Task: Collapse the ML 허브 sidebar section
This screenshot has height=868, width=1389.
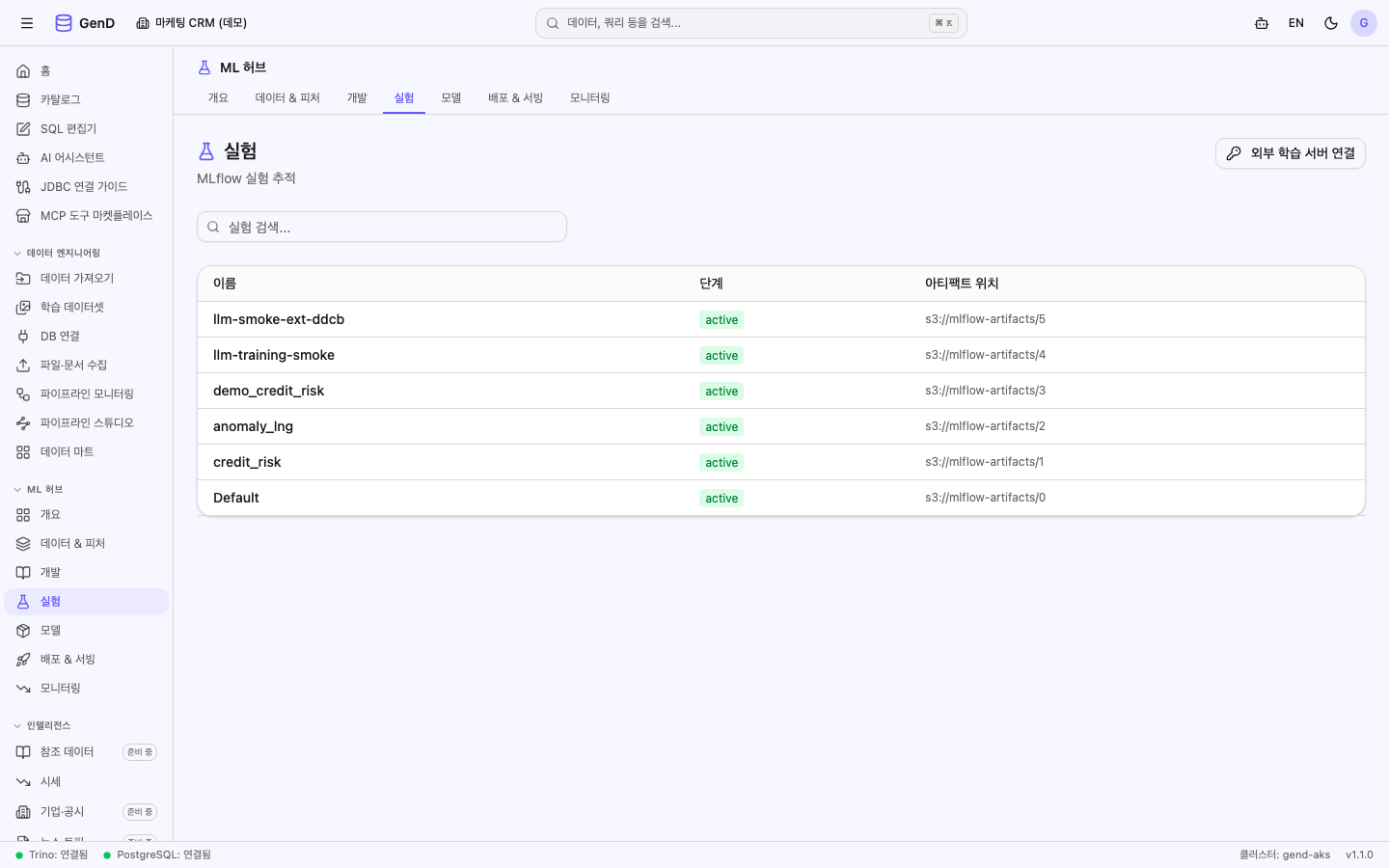Action: click(39, 489)
